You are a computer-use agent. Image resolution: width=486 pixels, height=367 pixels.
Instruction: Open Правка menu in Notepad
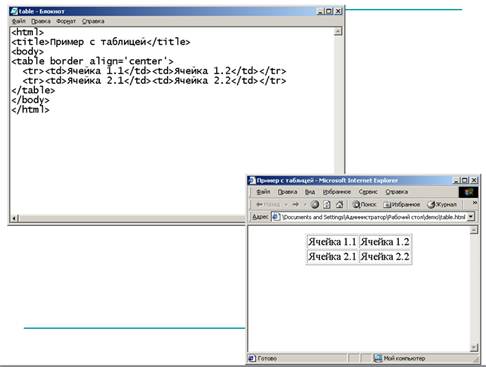(41, 21)
